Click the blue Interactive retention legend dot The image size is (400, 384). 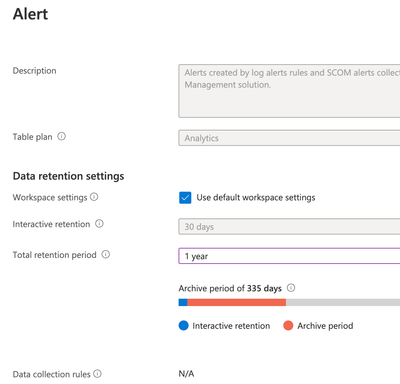tap(184, 325)
